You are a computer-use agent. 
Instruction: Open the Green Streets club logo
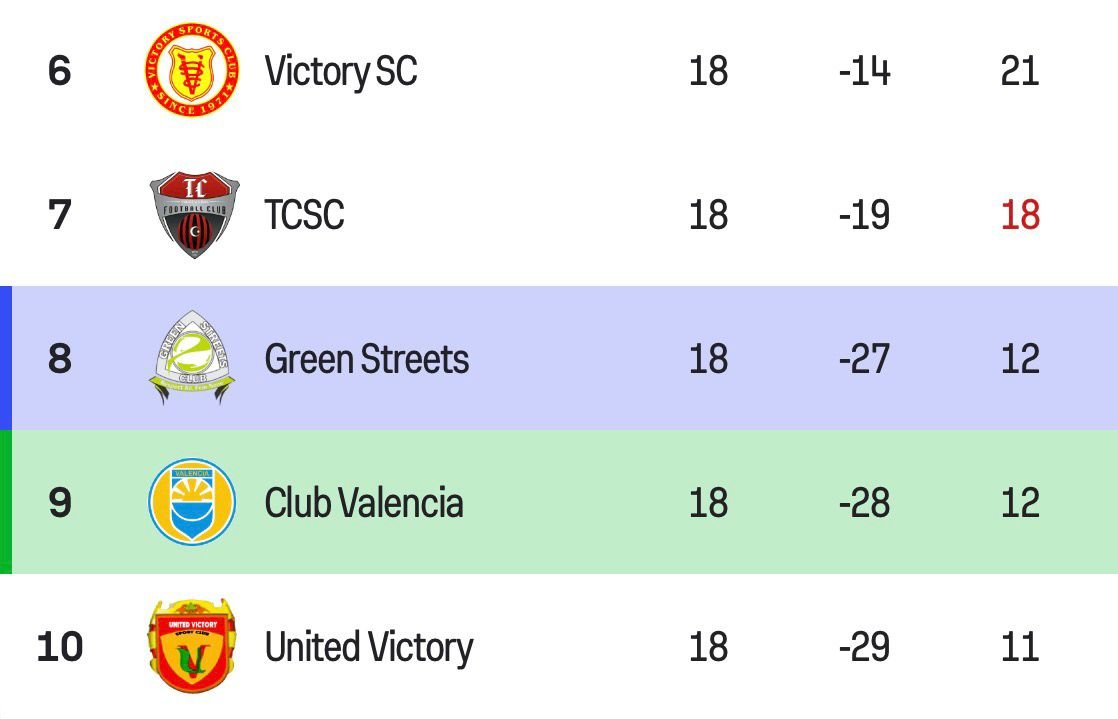pyautogui.click(x=193, y=358)
